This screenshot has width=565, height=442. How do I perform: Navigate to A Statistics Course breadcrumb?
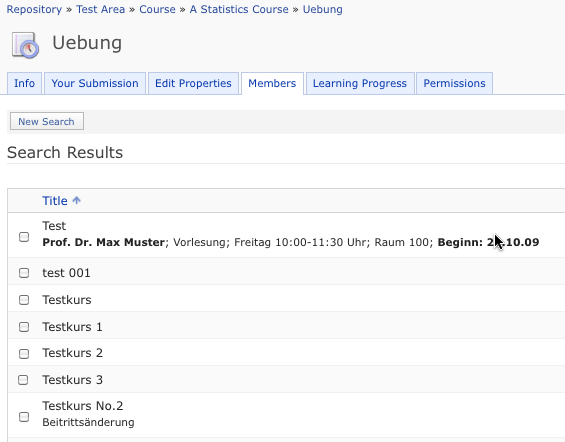point(239,9)
